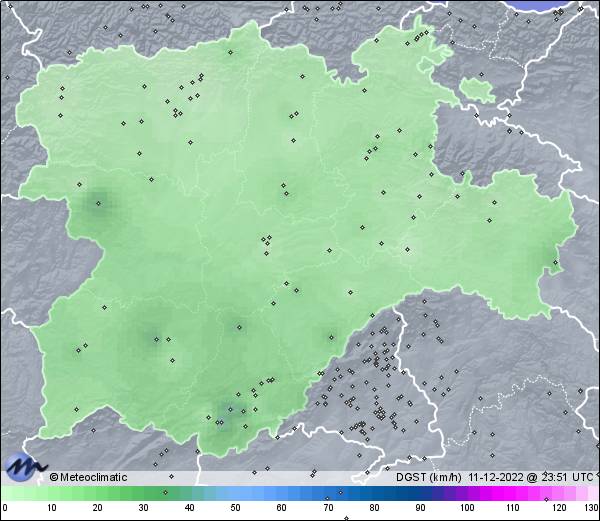
Task: Click the DGST (km/h) label
Action: (x=429, y=477)
